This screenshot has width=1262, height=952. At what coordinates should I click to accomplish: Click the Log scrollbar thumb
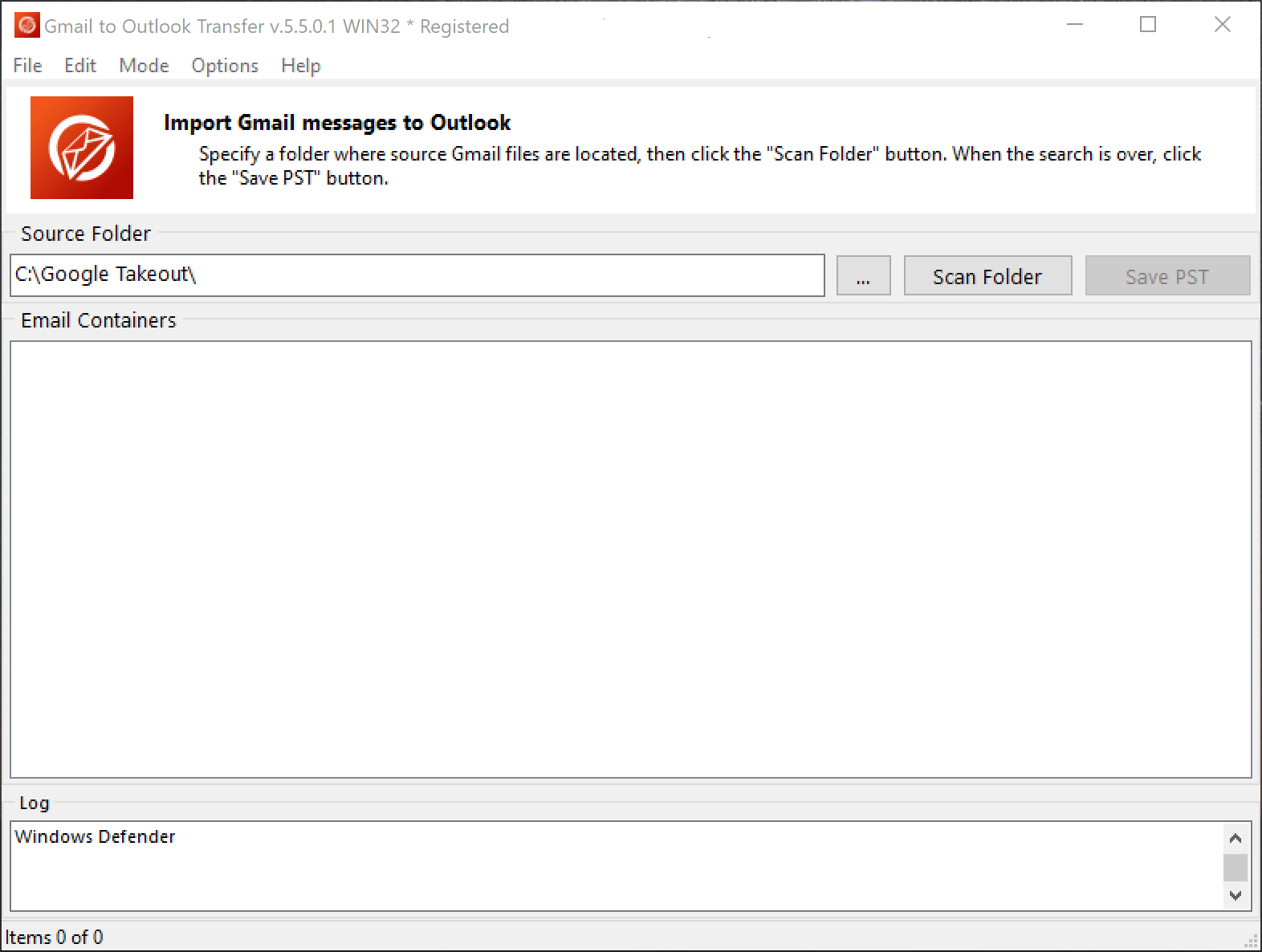tap(1236, 868)
